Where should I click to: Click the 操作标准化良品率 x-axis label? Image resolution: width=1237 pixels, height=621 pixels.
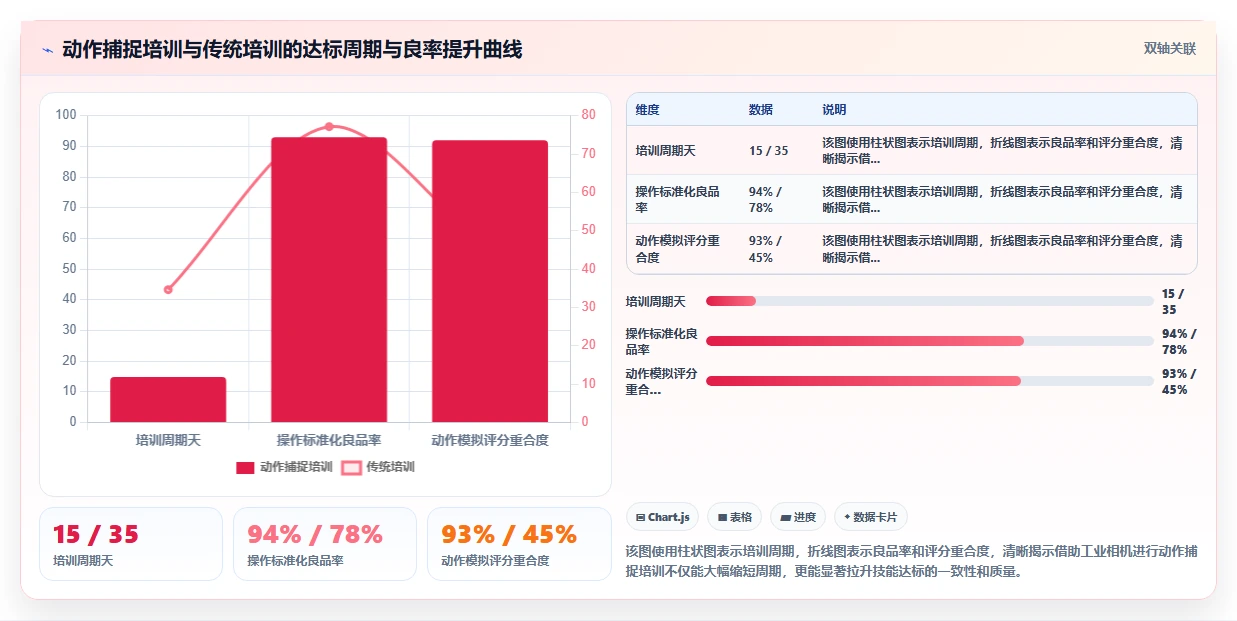(329, 439)
